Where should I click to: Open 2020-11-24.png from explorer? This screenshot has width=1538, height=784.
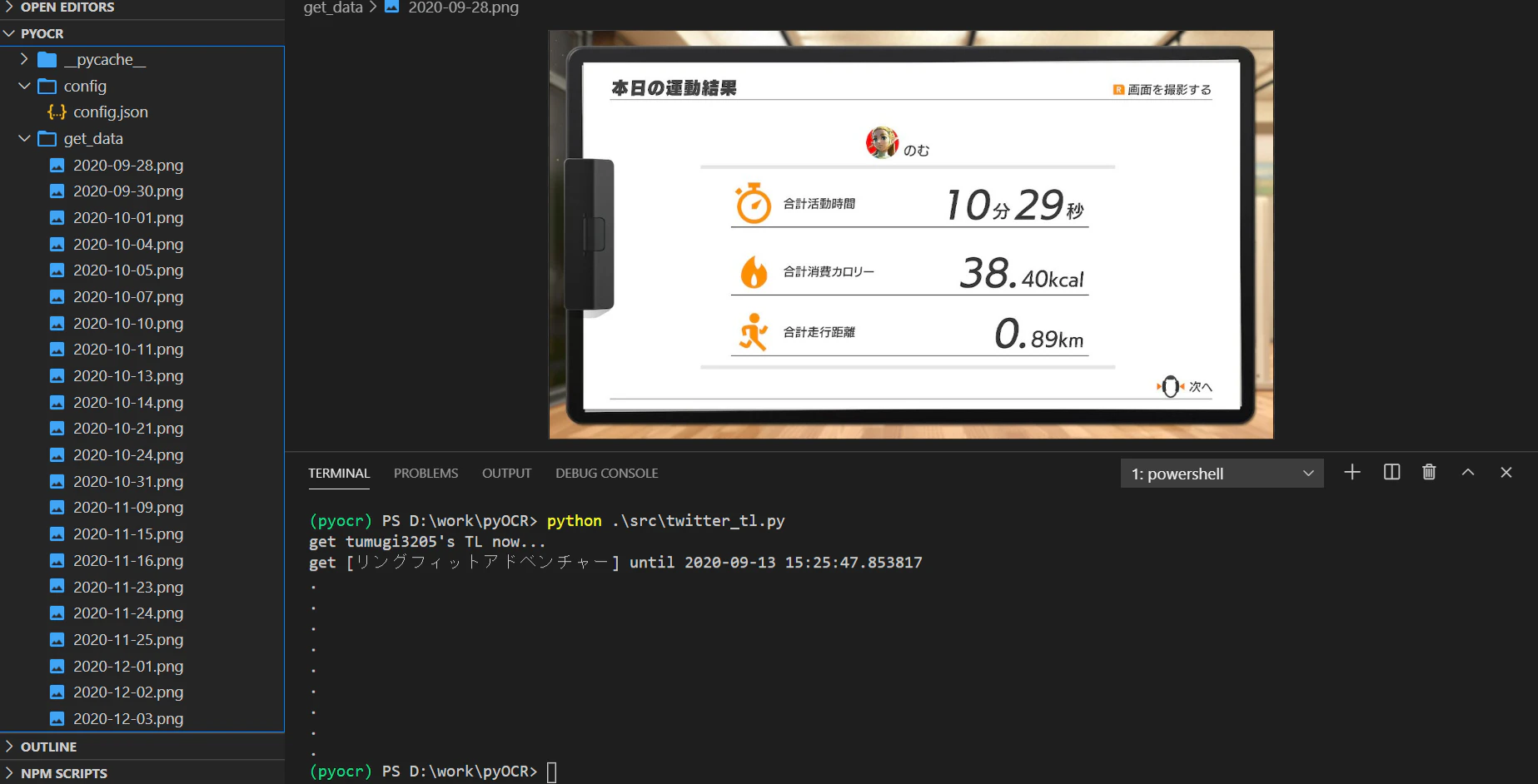128,613
